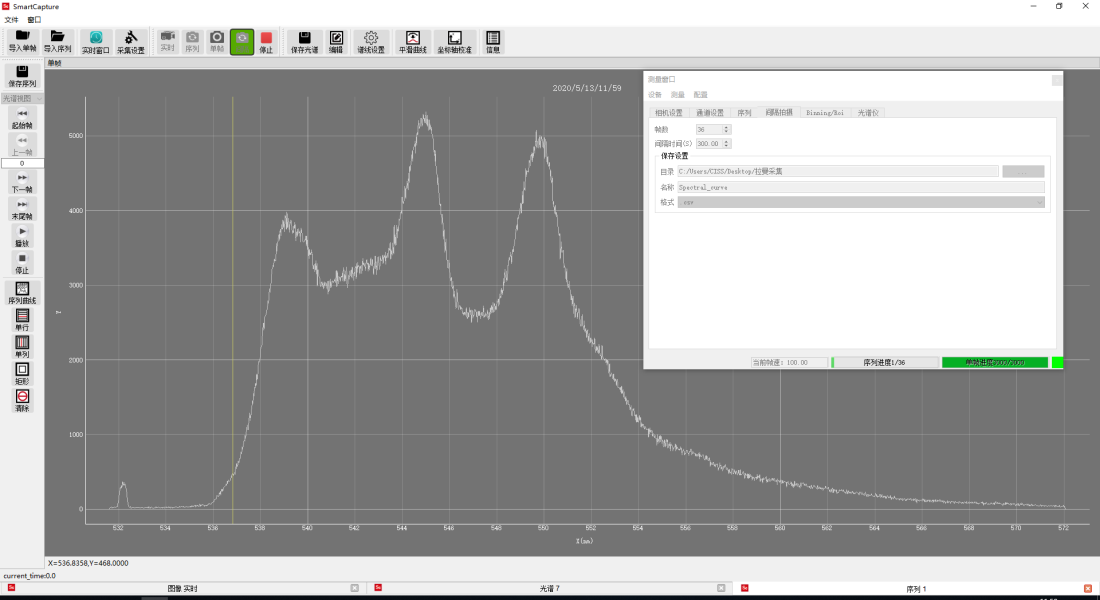Image resolution: width=1100 pixels, height=600 pixels.
Task: Click the 序列曲线 sequence curve icon
Action: coord(22,293)
